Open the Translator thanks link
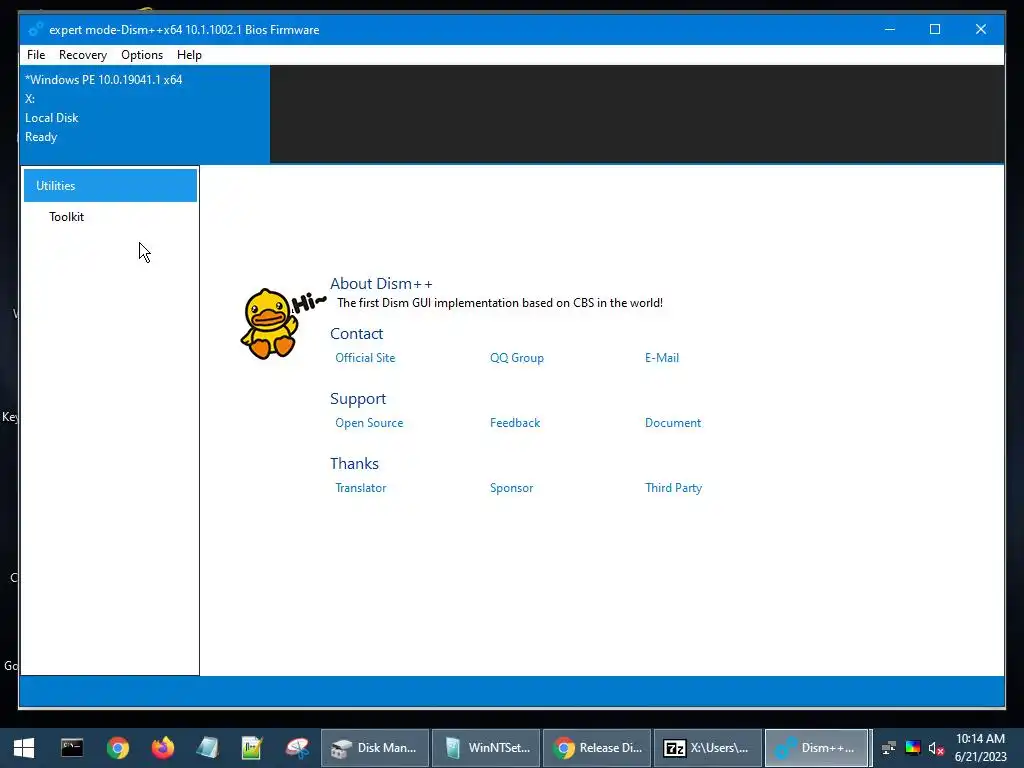Viewport: 1024px width, 768px height. click(x=360, y=488)
